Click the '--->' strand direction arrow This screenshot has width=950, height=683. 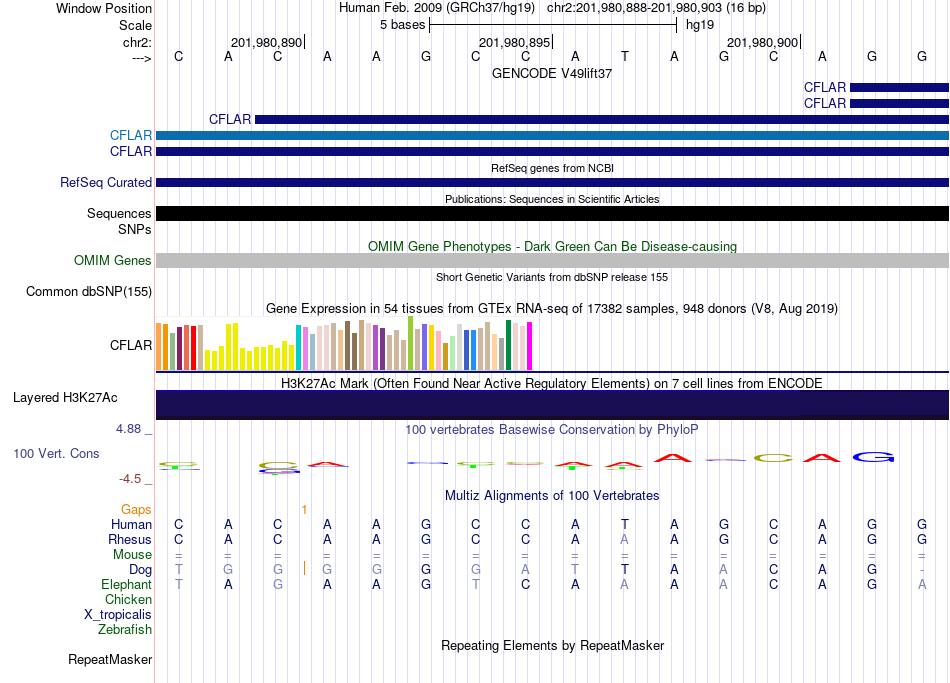click(x=141, y=58)
